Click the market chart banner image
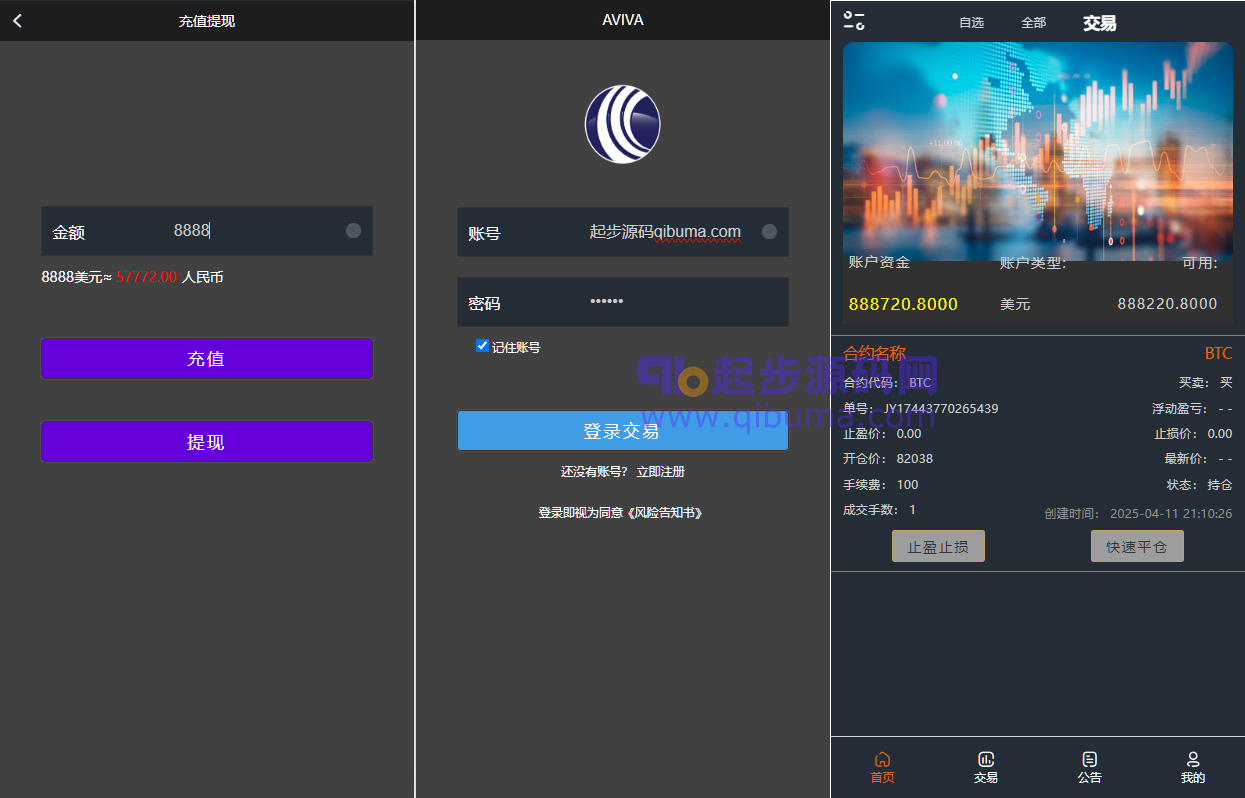This screenshot has height=798, width=1245. tap(1037, 151)
